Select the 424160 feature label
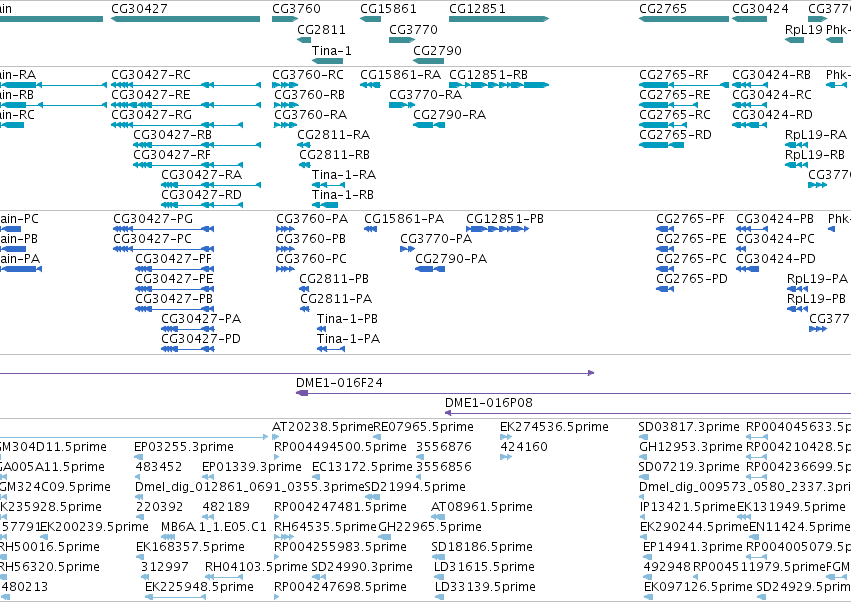 524,447
